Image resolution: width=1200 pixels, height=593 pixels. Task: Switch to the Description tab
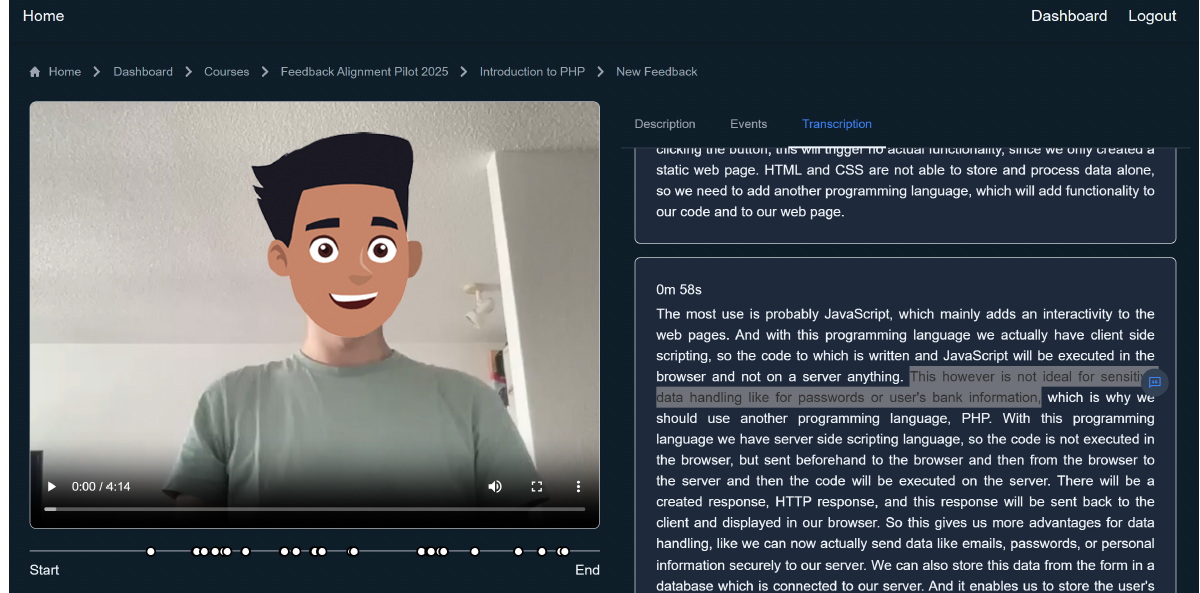665,124
